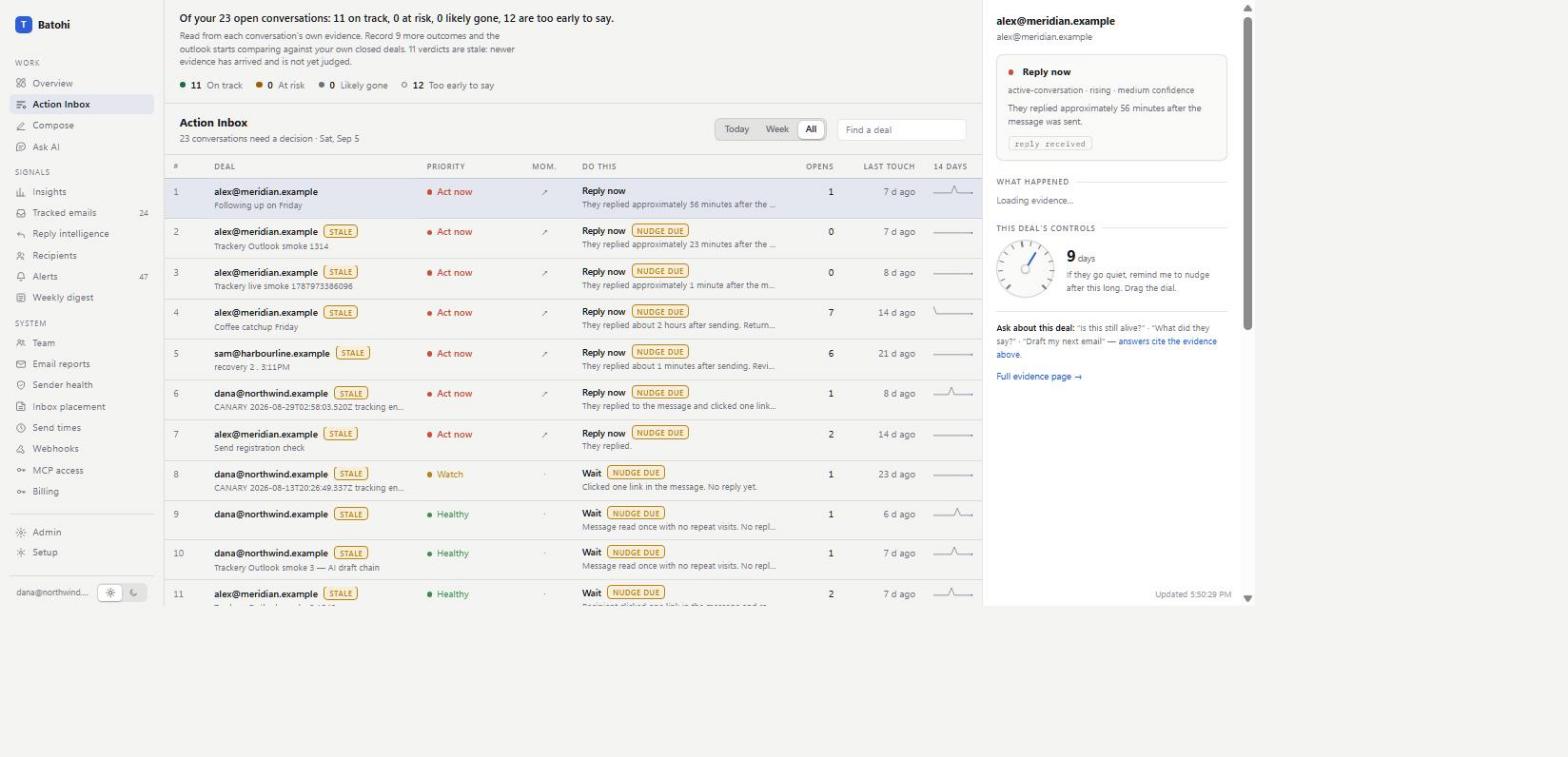Click the Ask AI chat icon
The width and height of the screenshot is (1568, 757).
(x=21, y=147)
